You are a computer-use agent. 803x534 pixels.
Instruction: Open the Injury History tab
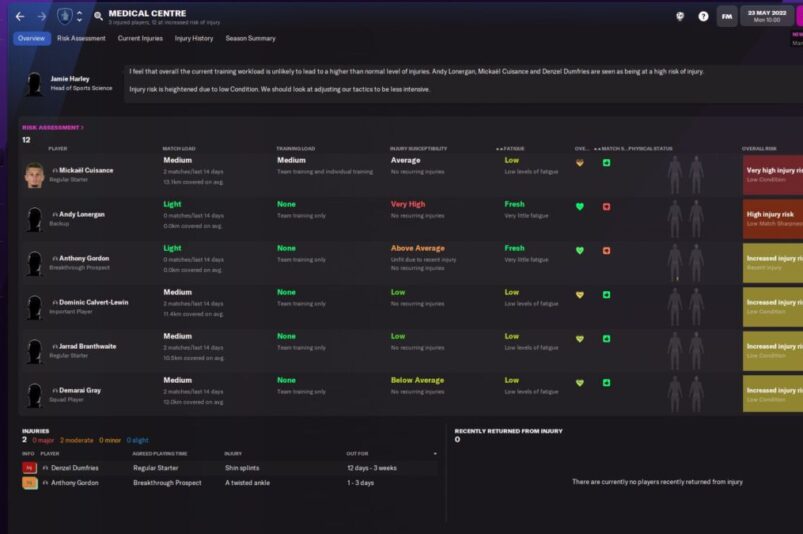tap(194, 38)
